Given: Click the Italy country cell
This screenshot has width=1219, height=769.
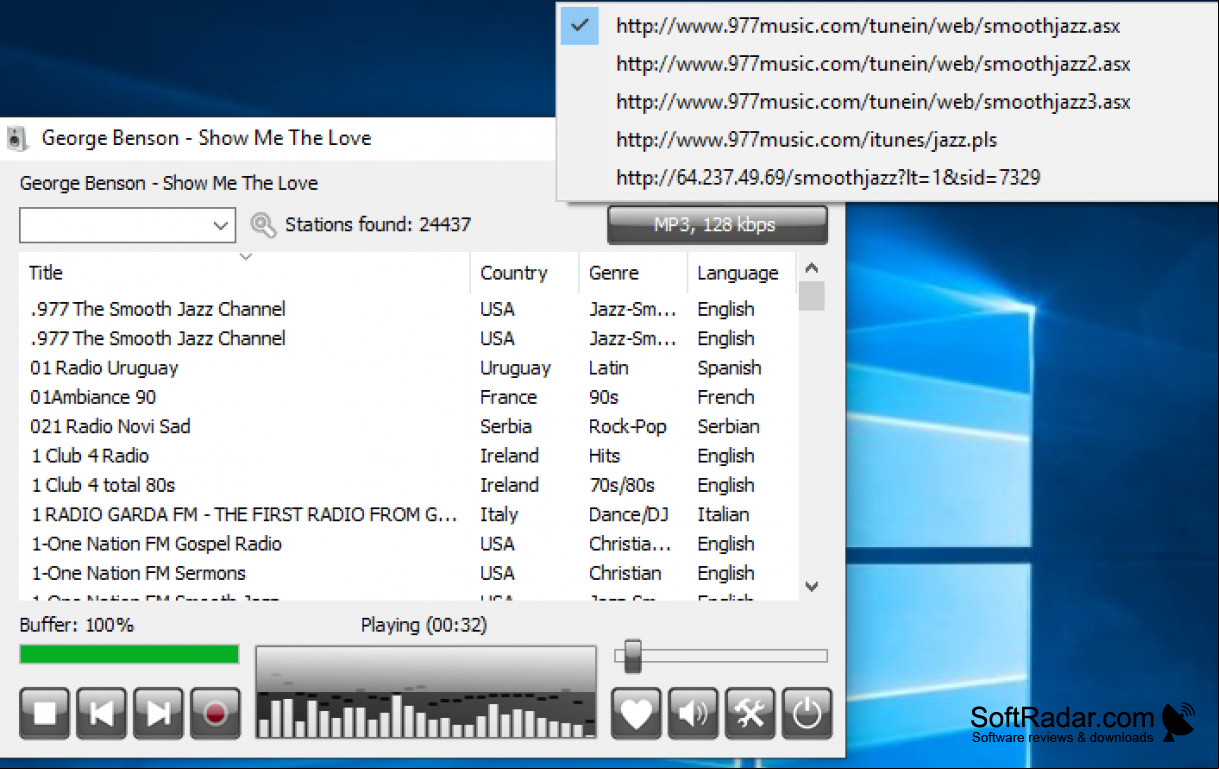Looking at the screenshot, I should (x=499, y=514).
